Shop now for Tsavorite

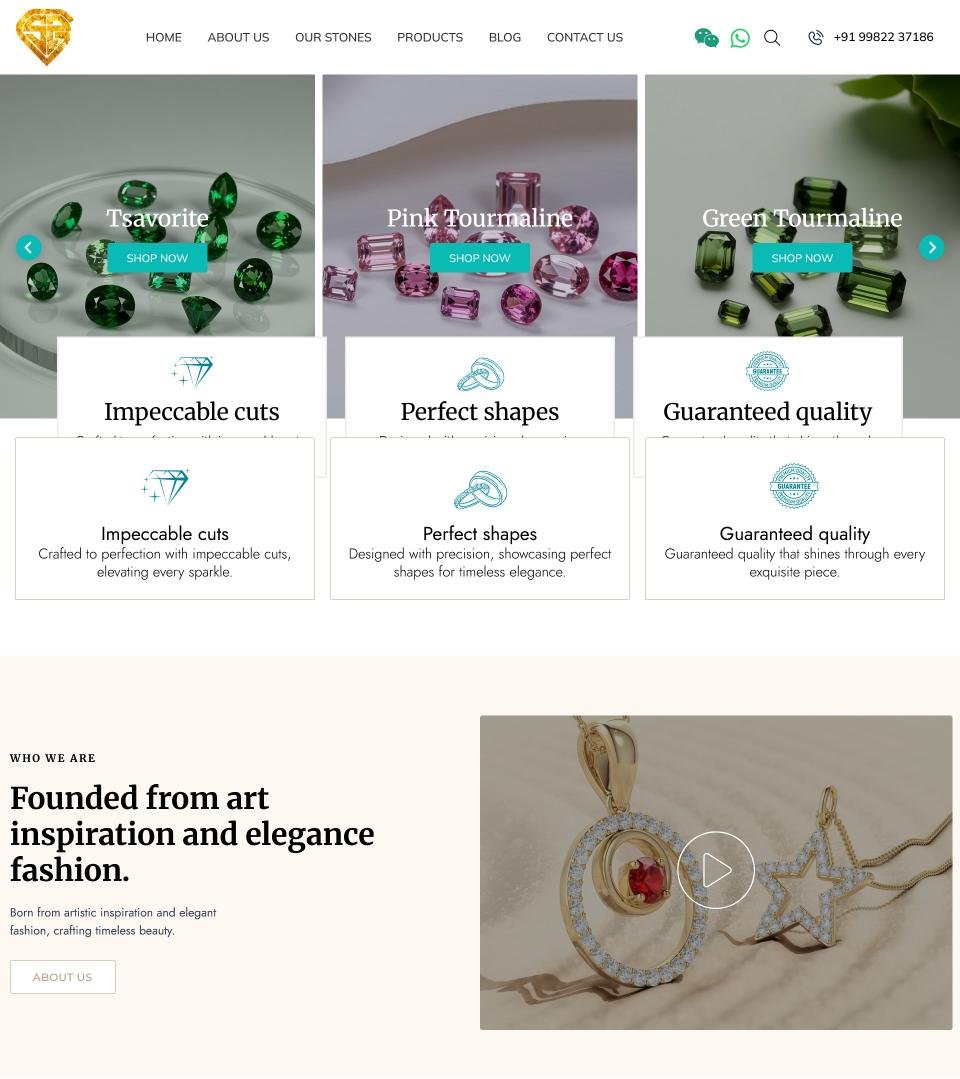[157, 258]
